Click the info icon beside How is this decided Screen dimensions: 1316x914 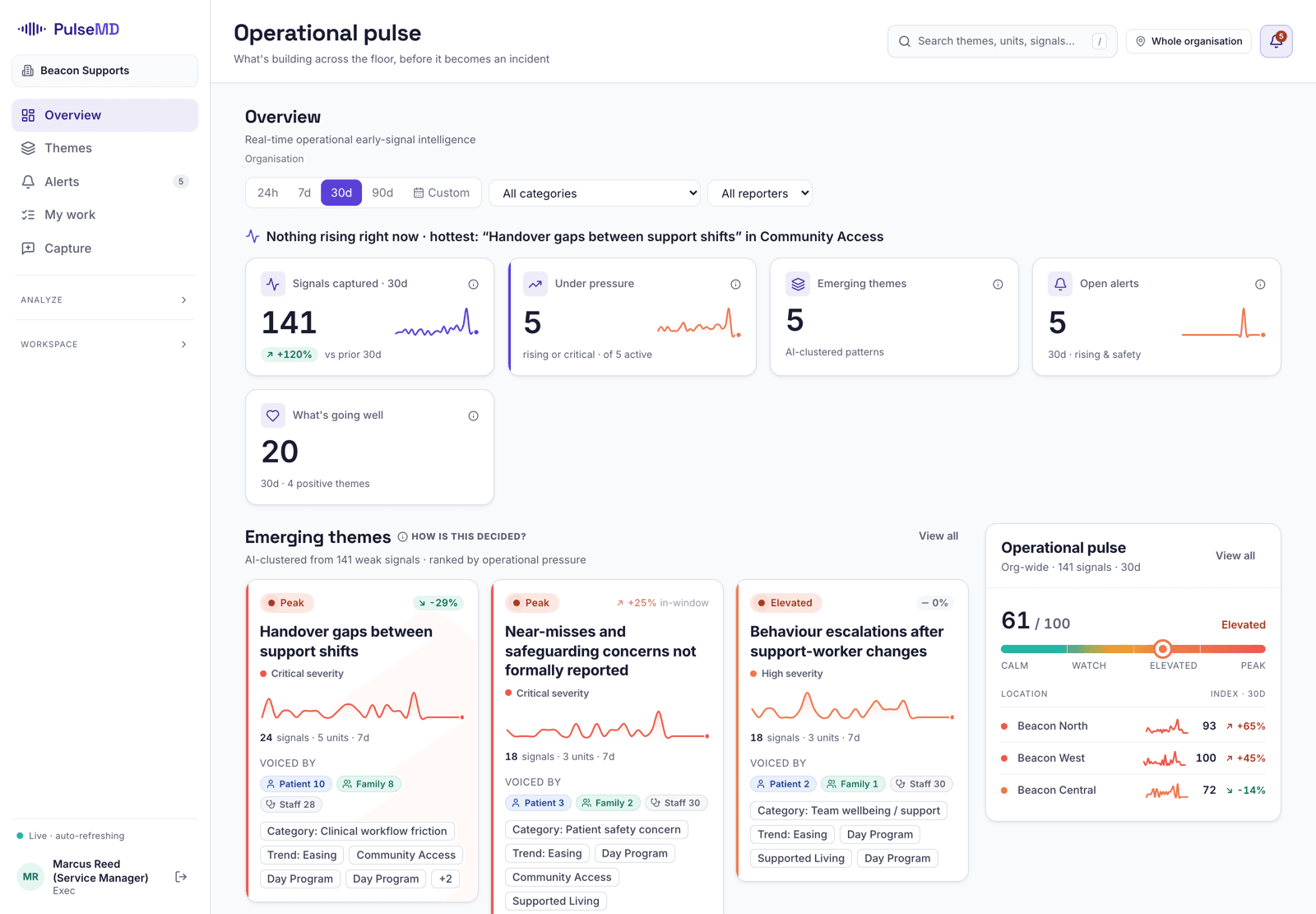pos(403,536)
